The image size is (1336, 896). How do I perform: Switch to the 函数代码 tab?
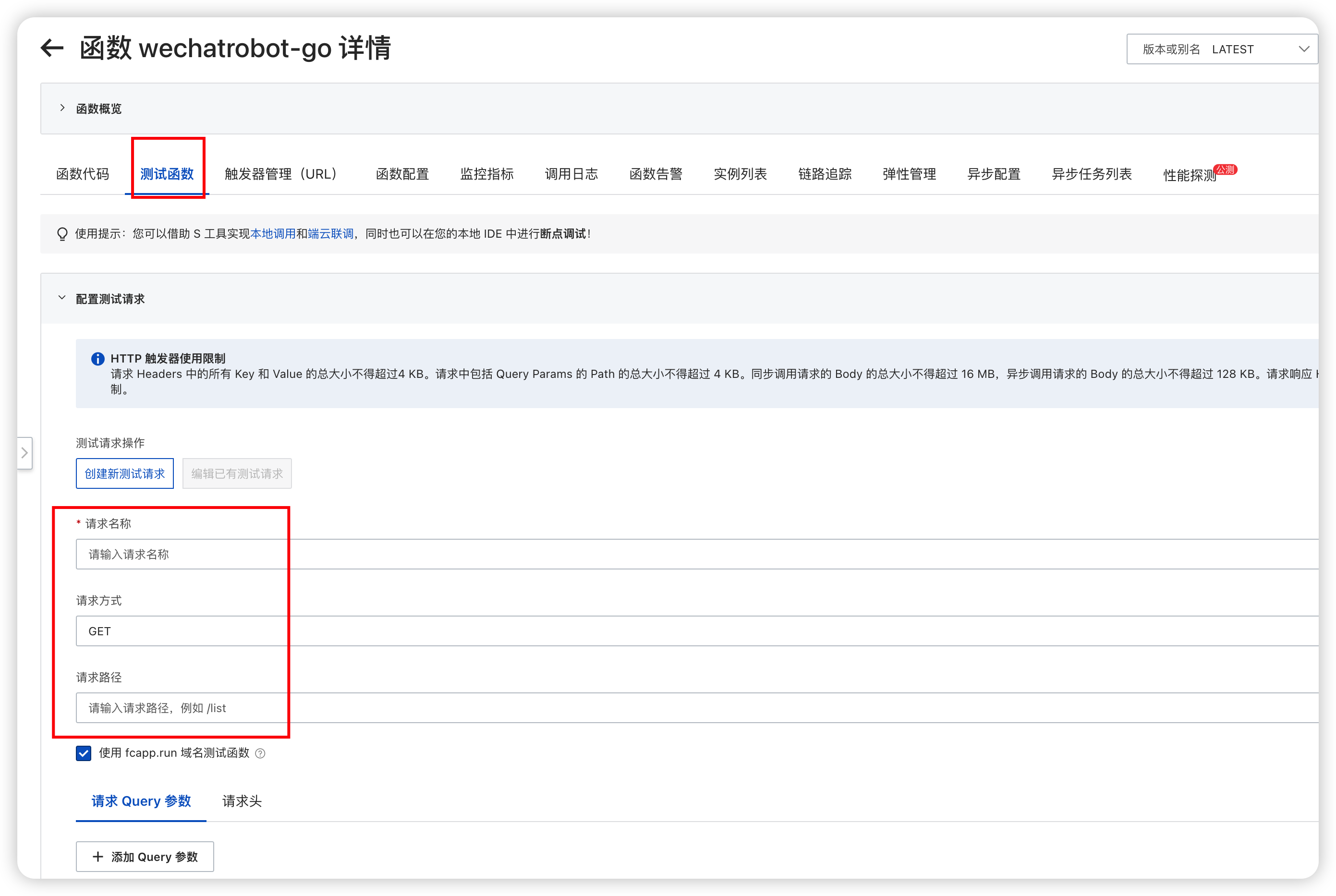click(x=82, y=174)
